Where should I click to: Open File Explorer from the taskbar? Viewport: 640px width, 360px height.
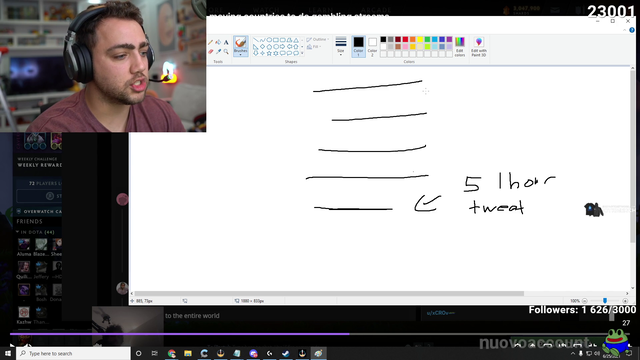tap(188, 353)
